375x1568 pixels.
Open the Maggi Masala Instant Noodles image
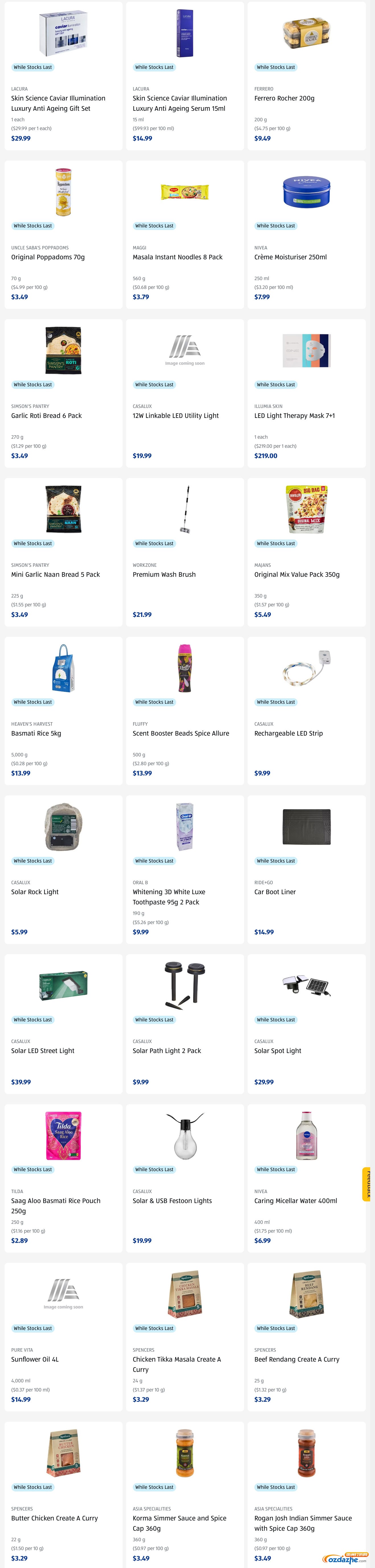coord(184,192)
